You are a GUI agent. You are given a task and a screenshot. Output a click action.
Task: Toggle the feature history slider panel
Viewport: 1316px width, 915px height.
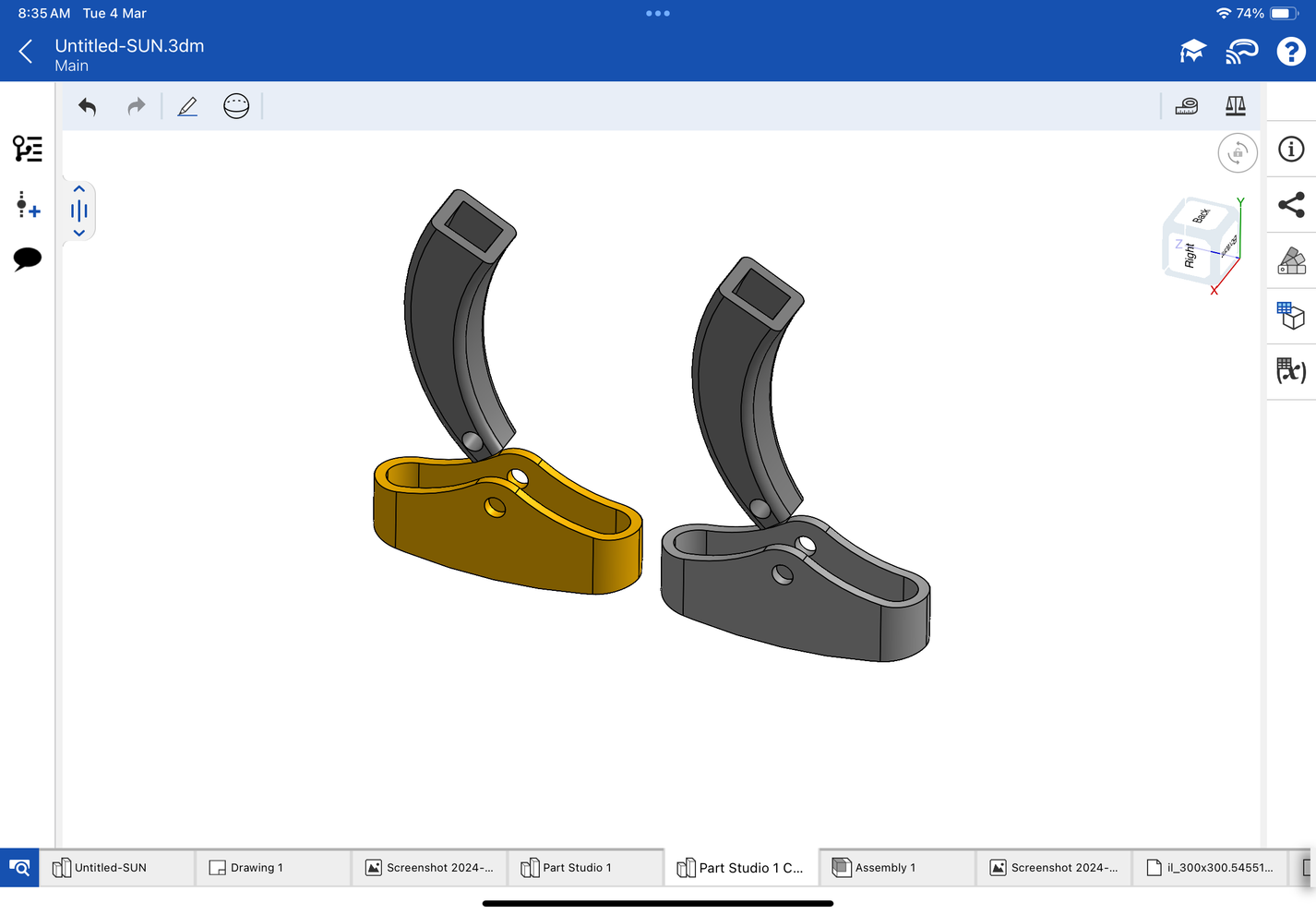tap(78, 211)
